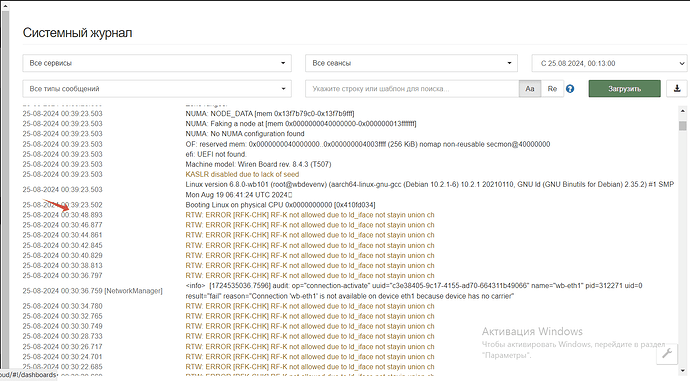Download the log with the download icon
The height and width of the screenshot is (381, 690).
(677, 89)
